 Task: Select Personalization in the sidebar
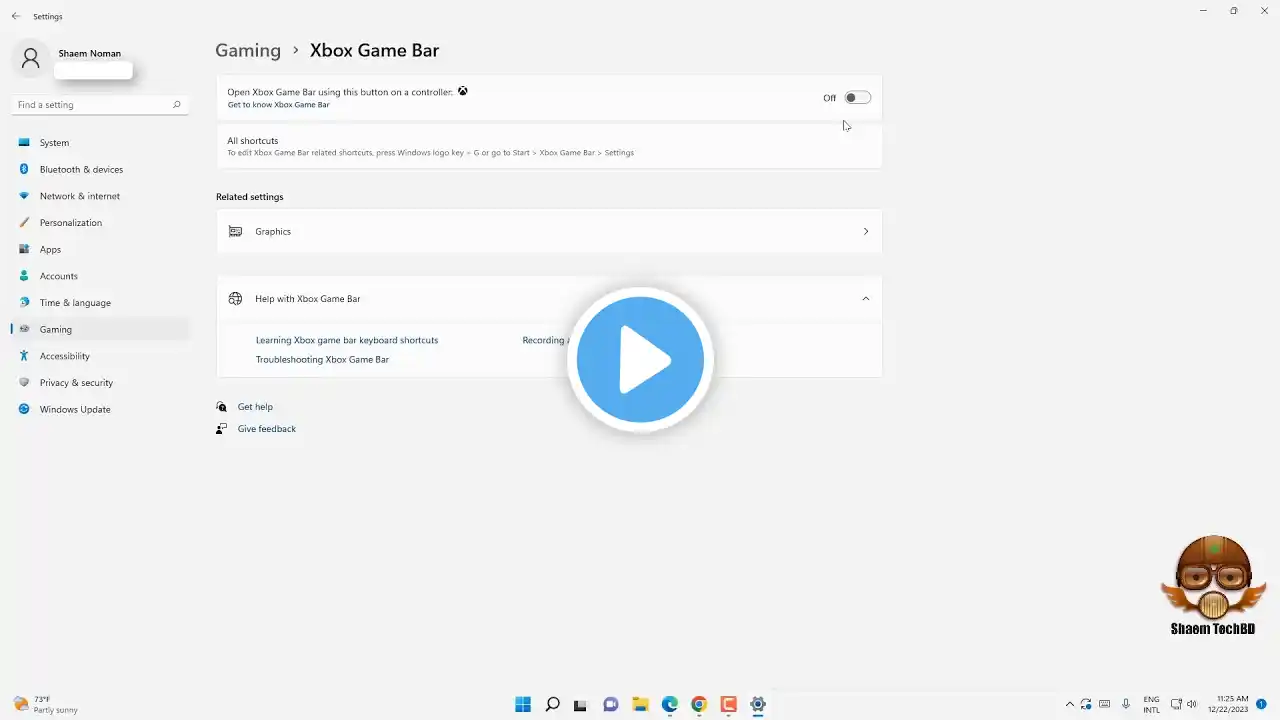coord(70,223)
